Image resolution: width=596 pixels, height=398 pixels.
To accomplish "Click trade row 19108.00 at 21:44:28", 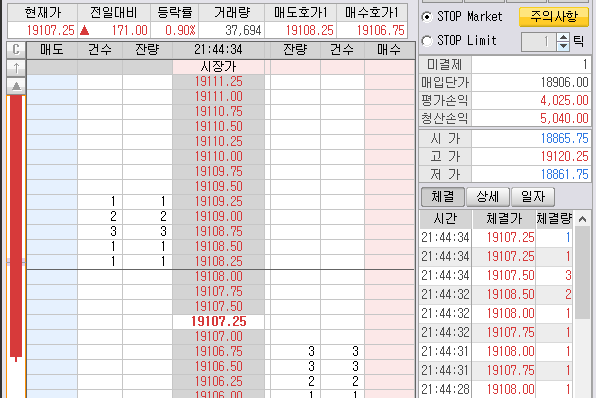I will click(496, 390).
